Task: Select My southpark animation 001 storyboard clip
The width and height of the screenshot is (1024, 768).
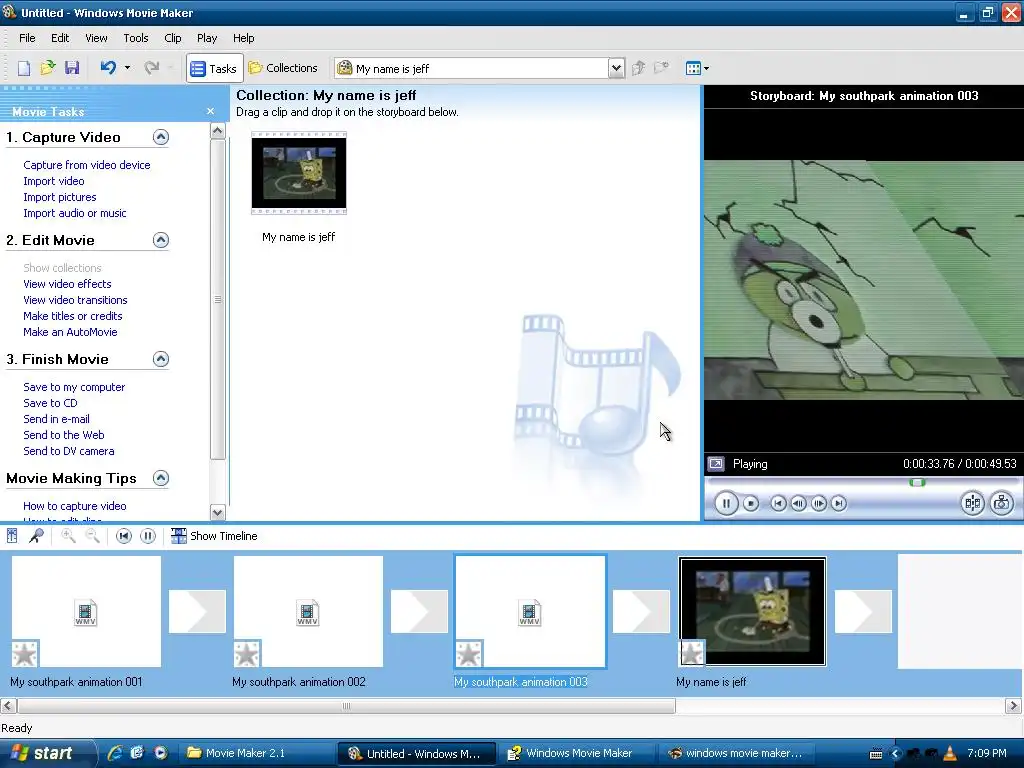Action: 86,611
